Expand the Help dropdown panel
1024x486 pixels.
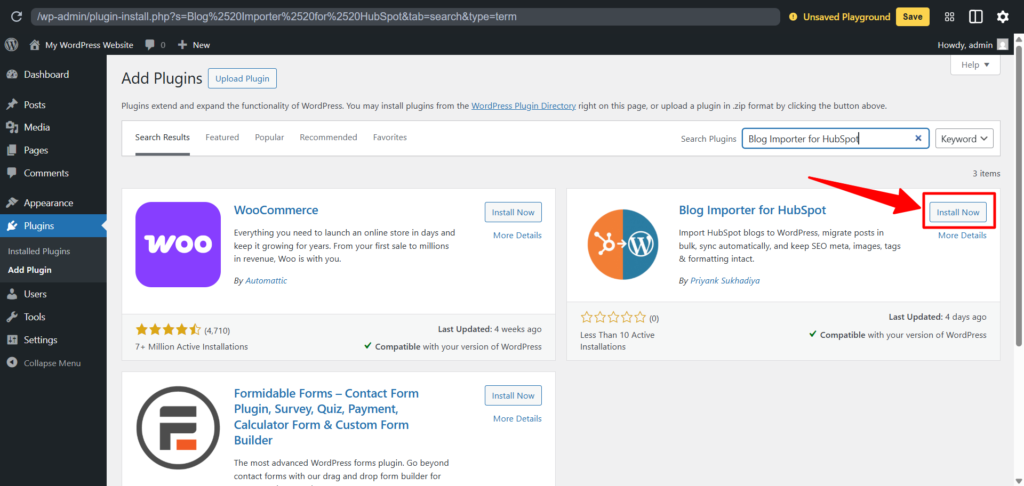[x=974, y=65]
